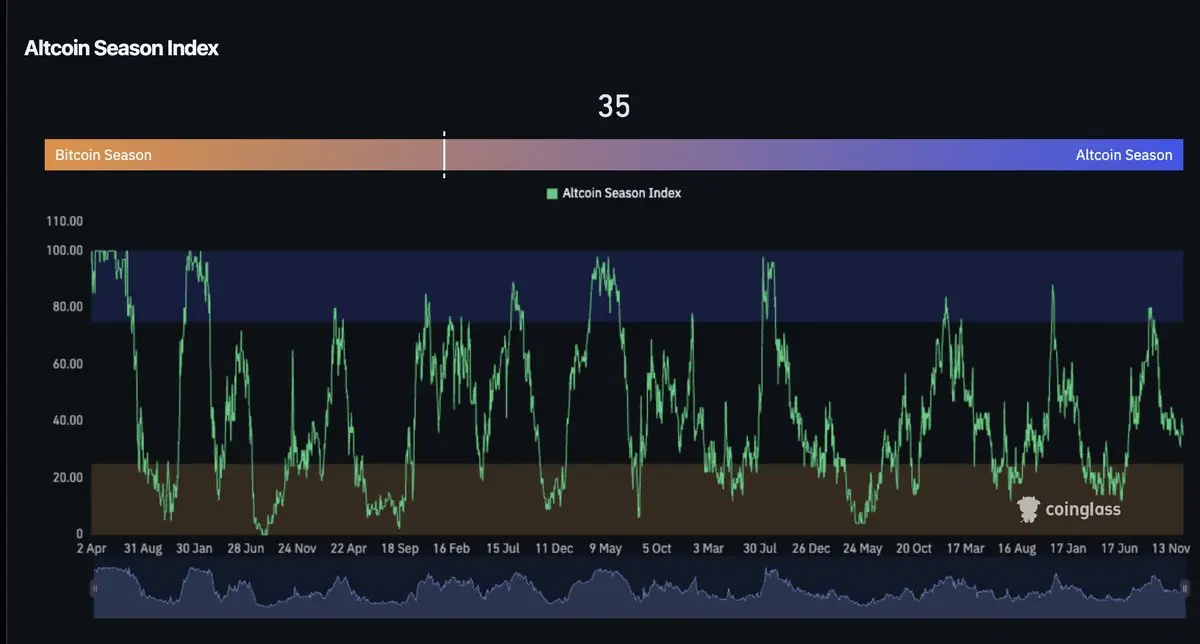
Task: Click the '17 Jan' x-axis date
Action: (1069, 549)
